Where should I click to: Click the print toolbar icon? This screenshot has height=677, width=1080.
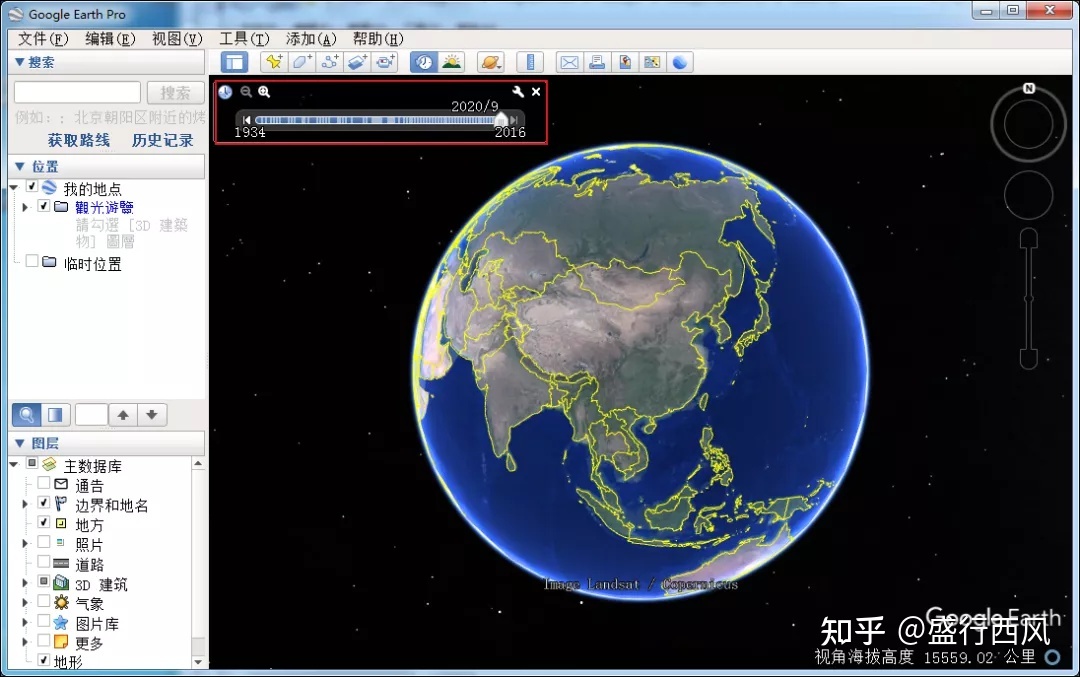pyautogui.click(x=596, y=63)
